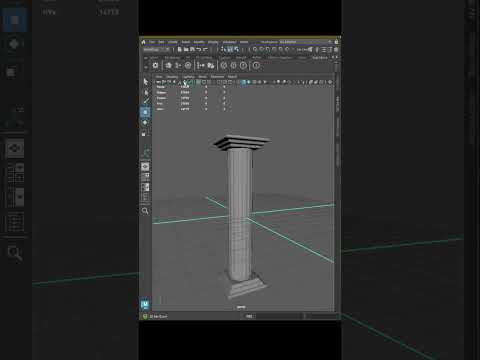
Task: Click the shelf settings gear icon
Action: [155, 65]
